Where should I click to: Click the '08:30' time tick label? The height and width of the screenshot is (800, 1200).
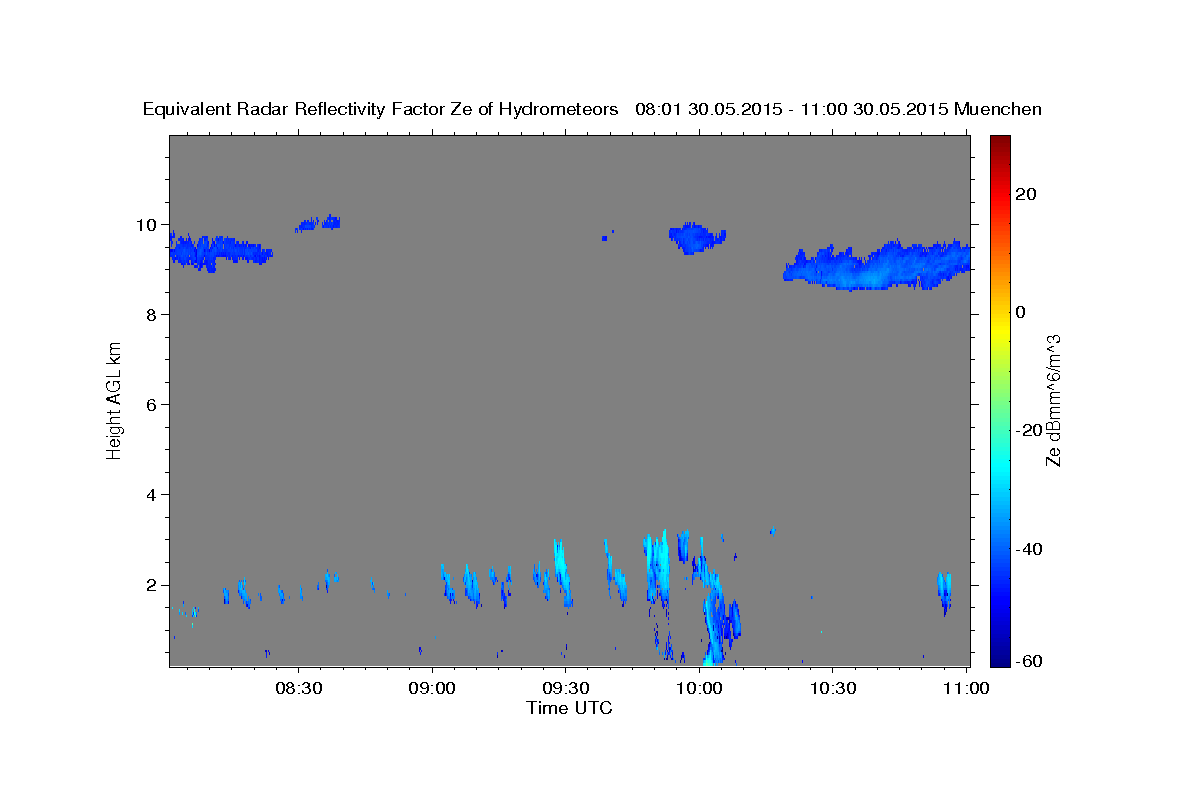[299, 688]
